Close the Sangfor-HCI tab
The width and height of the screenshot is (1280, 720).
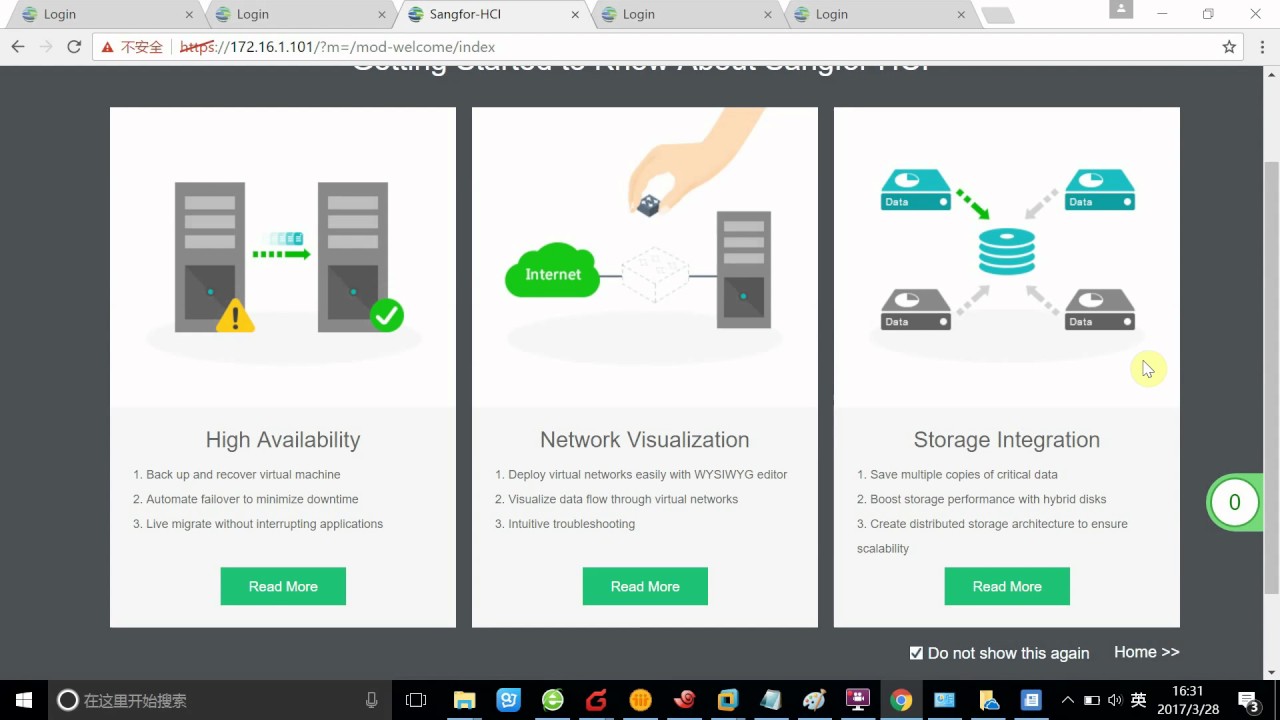coord(575,15)
